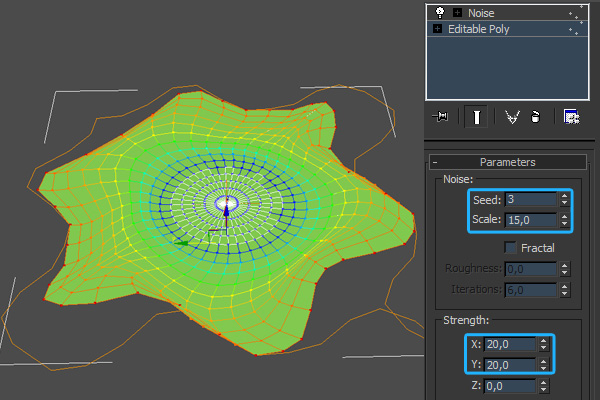
Task: Expand the Noise modifier sub-objects
Action: pos(457,13)
